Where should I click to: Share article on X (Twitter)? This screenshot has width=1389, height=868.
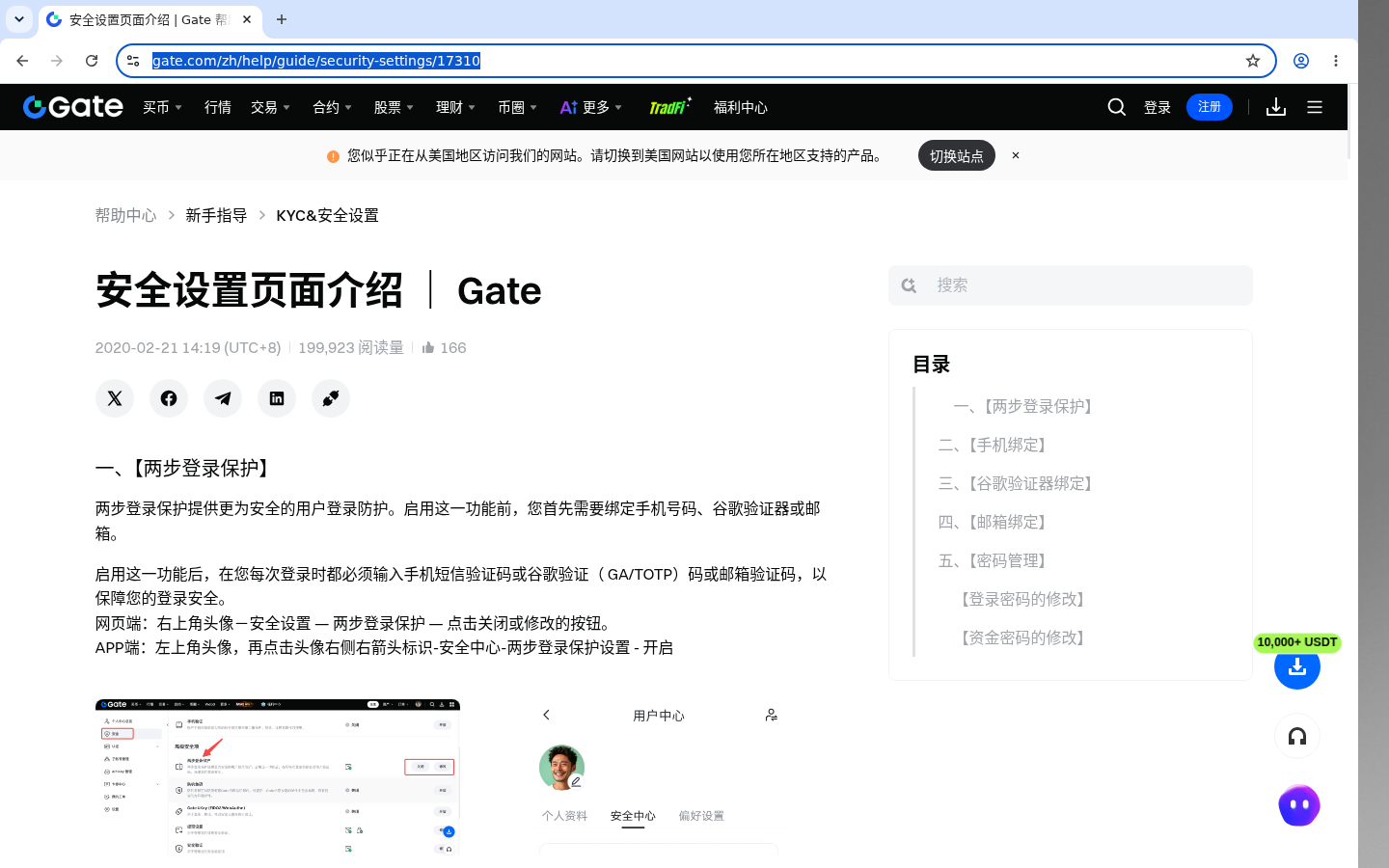(115, 398)
